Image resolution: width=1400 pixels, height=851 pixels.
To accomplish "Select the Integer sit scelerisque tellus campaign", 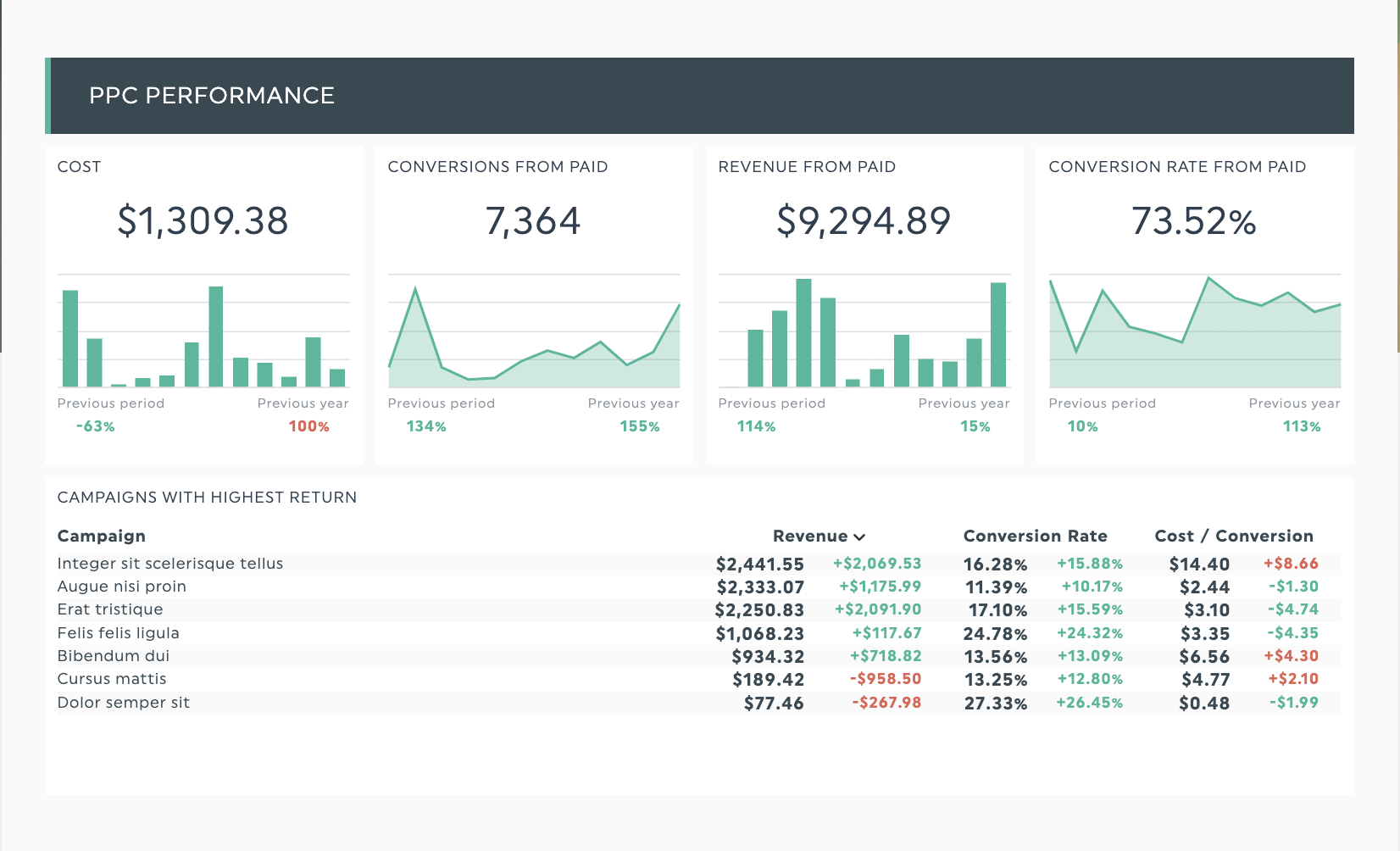I will pos(170,564).
